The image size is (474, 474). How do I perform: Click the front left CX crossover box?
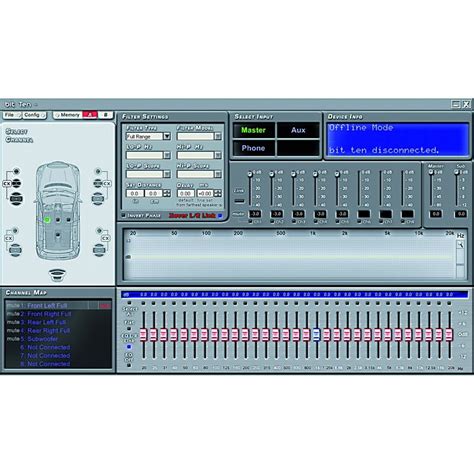[7, 184]
